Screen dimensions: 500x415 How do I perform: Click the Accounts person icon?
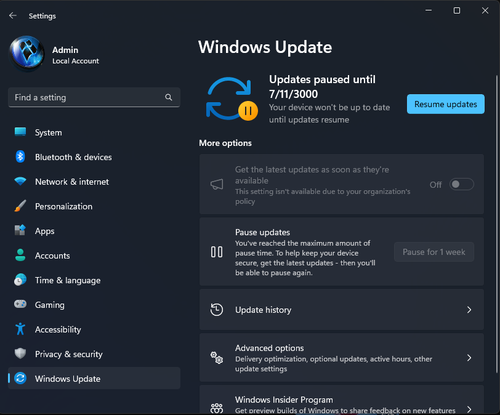pos(20,255)
